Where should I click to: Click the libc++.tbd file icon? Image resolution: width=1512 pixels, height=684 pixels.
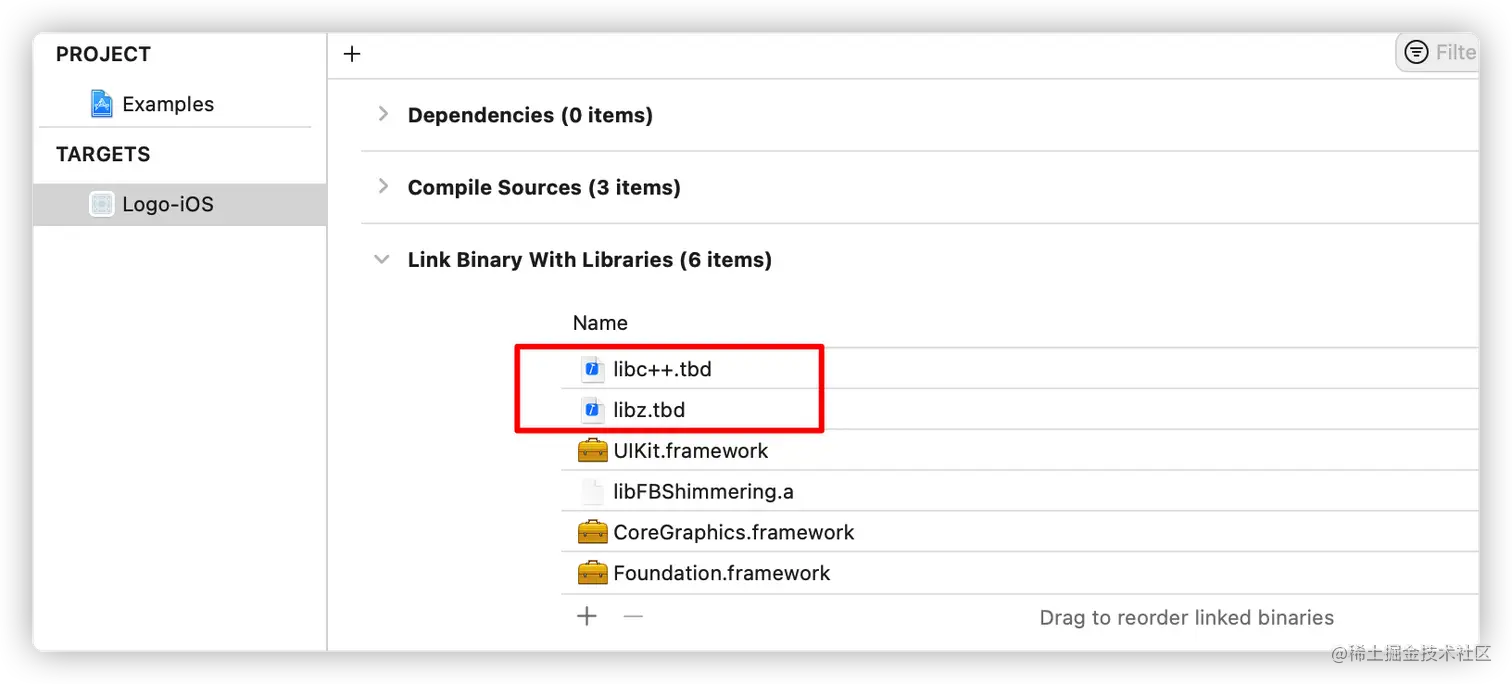(x=593, y=369)
